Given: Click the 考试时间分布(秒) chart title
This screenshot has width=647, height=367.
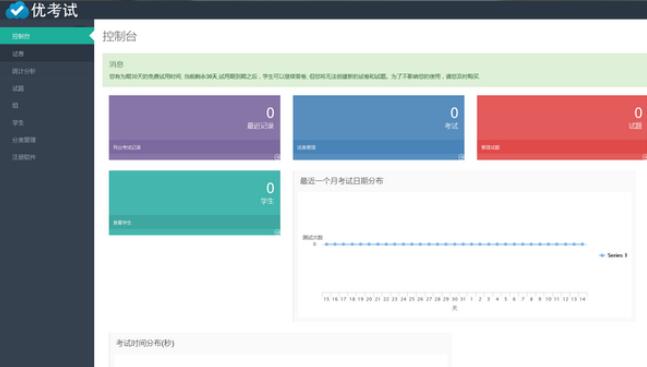Looking at the screenshot, I should pos(145,343).
